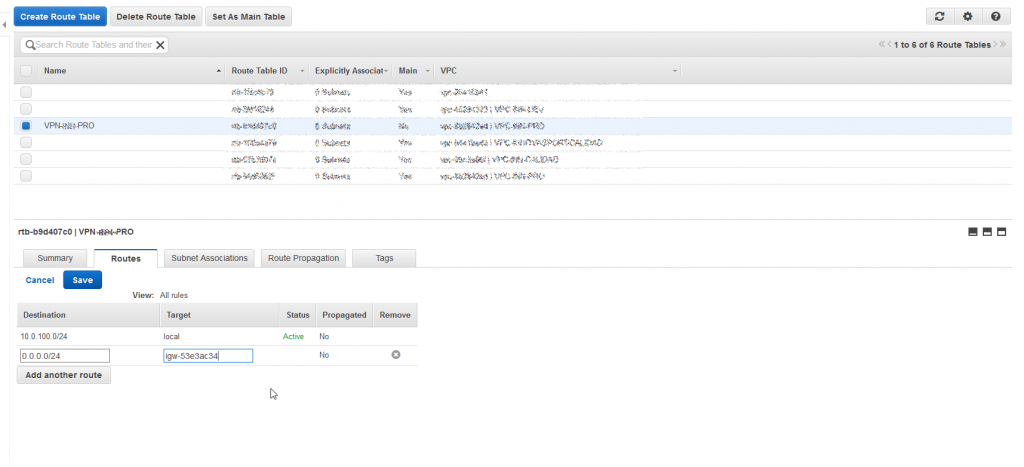
Task: Click the help question mark icon
Action: coord(995,17)
